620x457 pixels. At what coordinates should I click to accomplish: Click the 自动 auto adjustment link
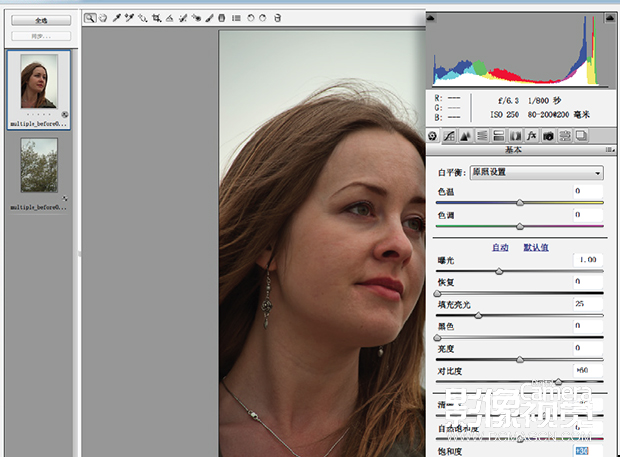(500, 248)
